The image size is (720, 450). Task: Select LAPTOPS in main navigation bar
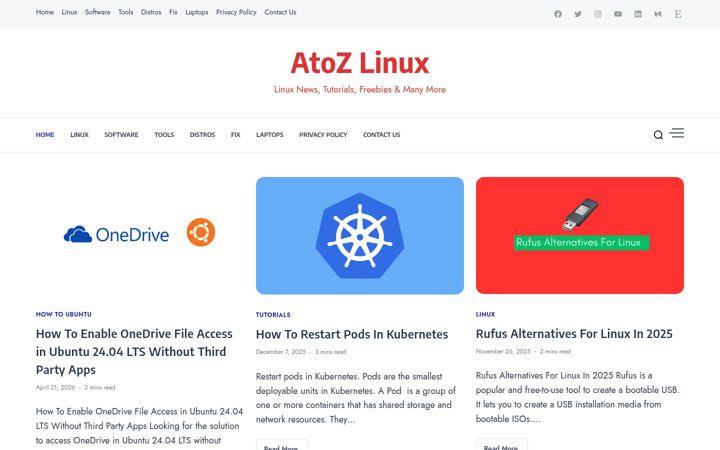click(x=270, y=135)
